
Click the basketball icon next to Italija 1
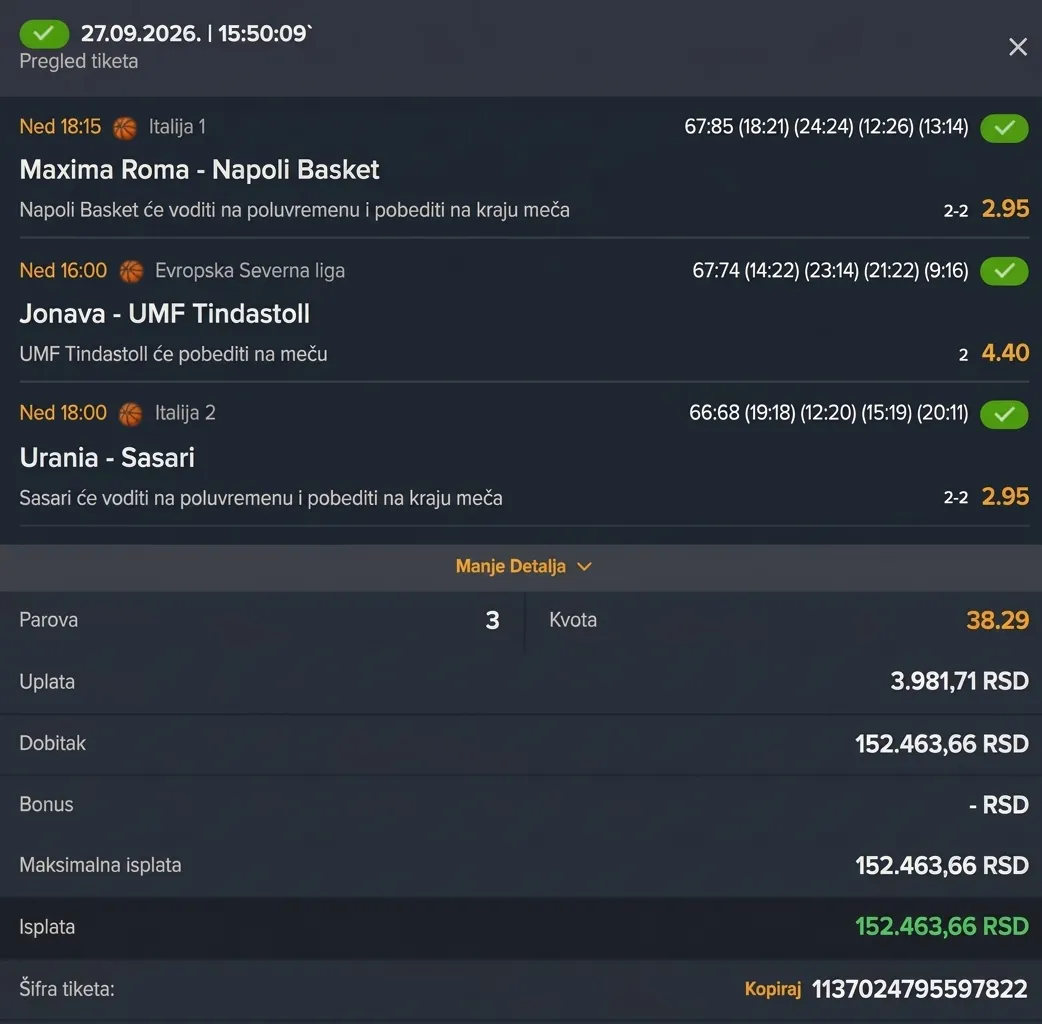click(125, 128)
